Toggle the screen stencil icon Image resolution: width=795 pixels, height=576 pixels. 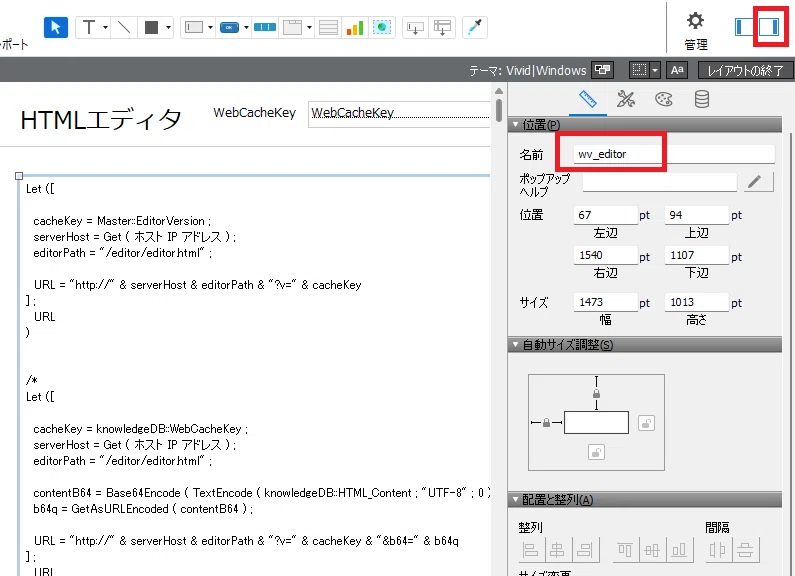[639, 69]
